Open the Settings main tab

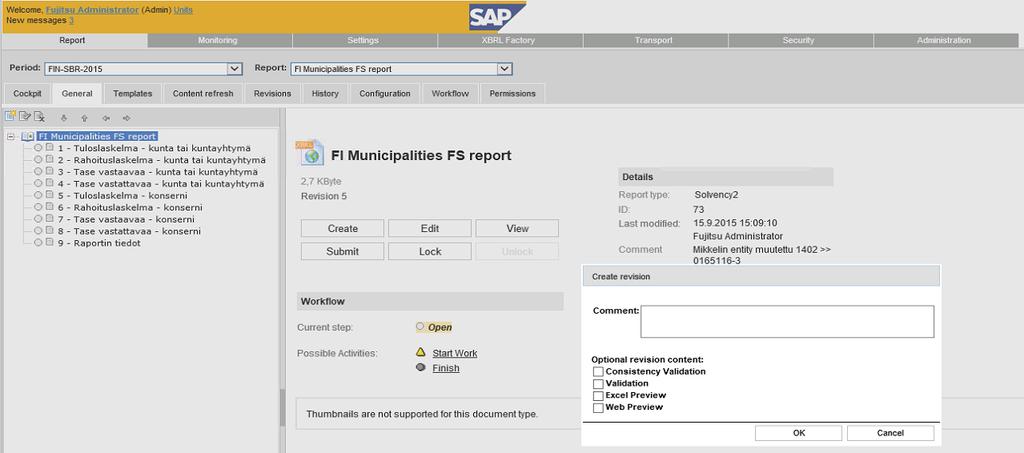(x=363, y=40)
